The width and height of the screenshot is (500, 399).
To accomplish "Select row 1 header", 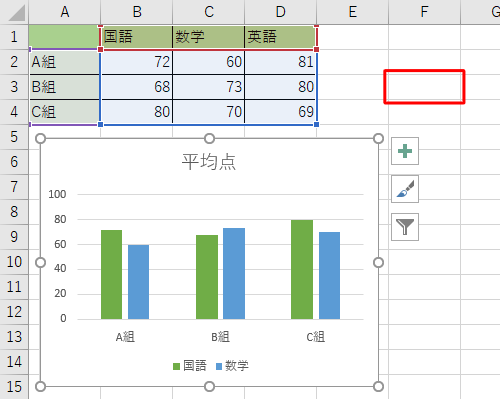I will [14, 37].
